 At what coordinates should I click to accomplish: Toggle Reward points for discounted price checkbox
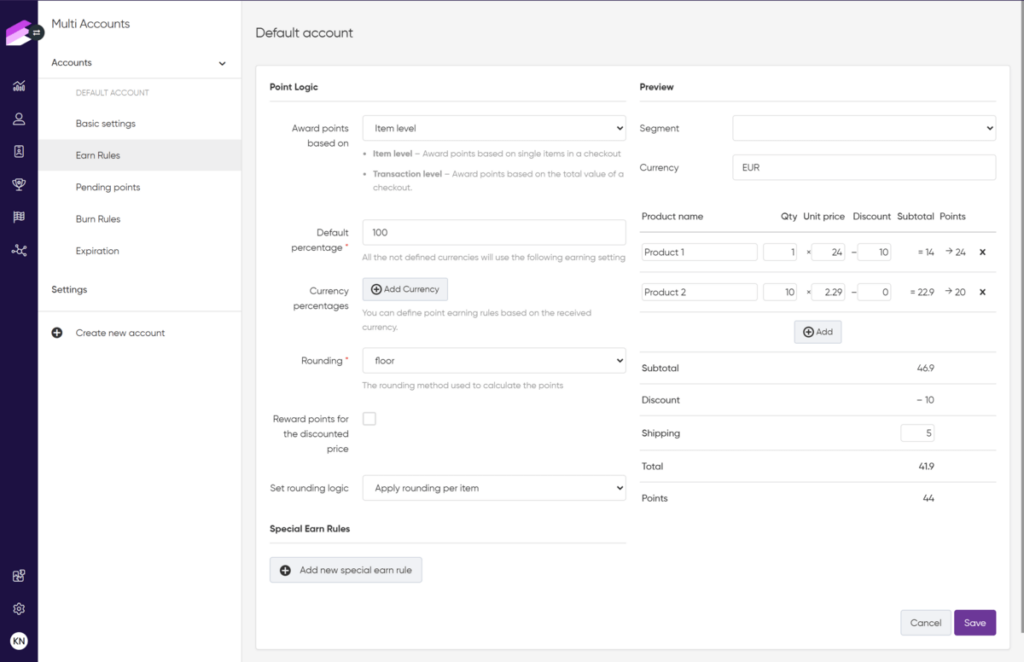point(370,419)
